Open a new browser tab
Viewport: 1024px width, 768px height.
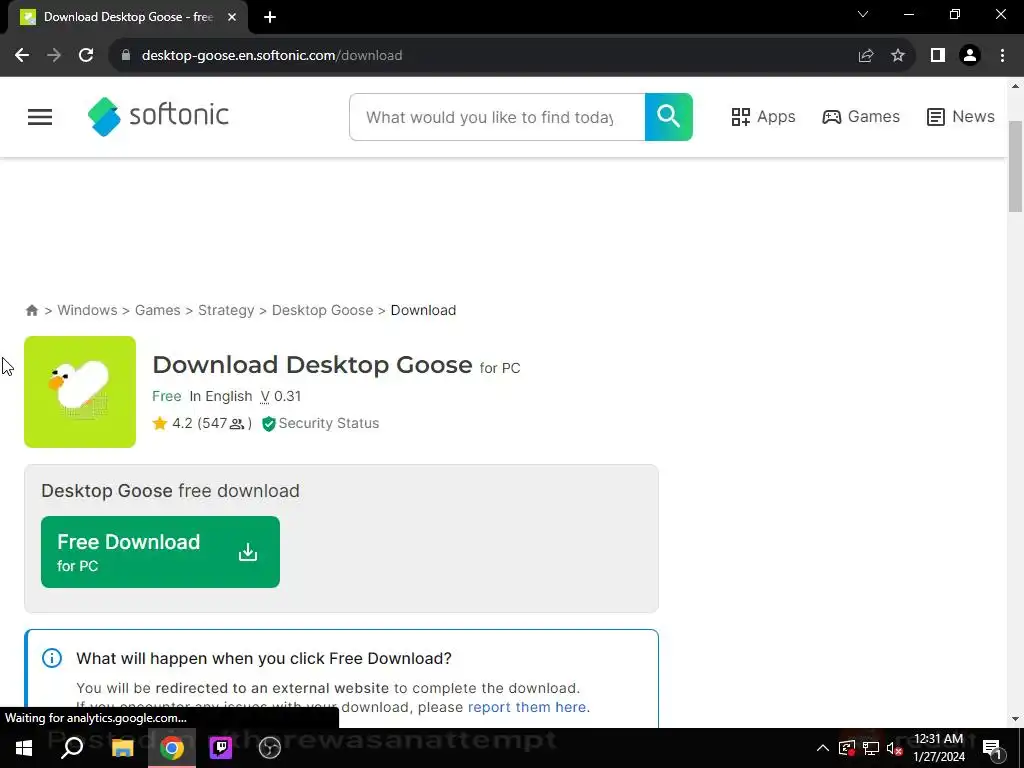pos(270,17)
